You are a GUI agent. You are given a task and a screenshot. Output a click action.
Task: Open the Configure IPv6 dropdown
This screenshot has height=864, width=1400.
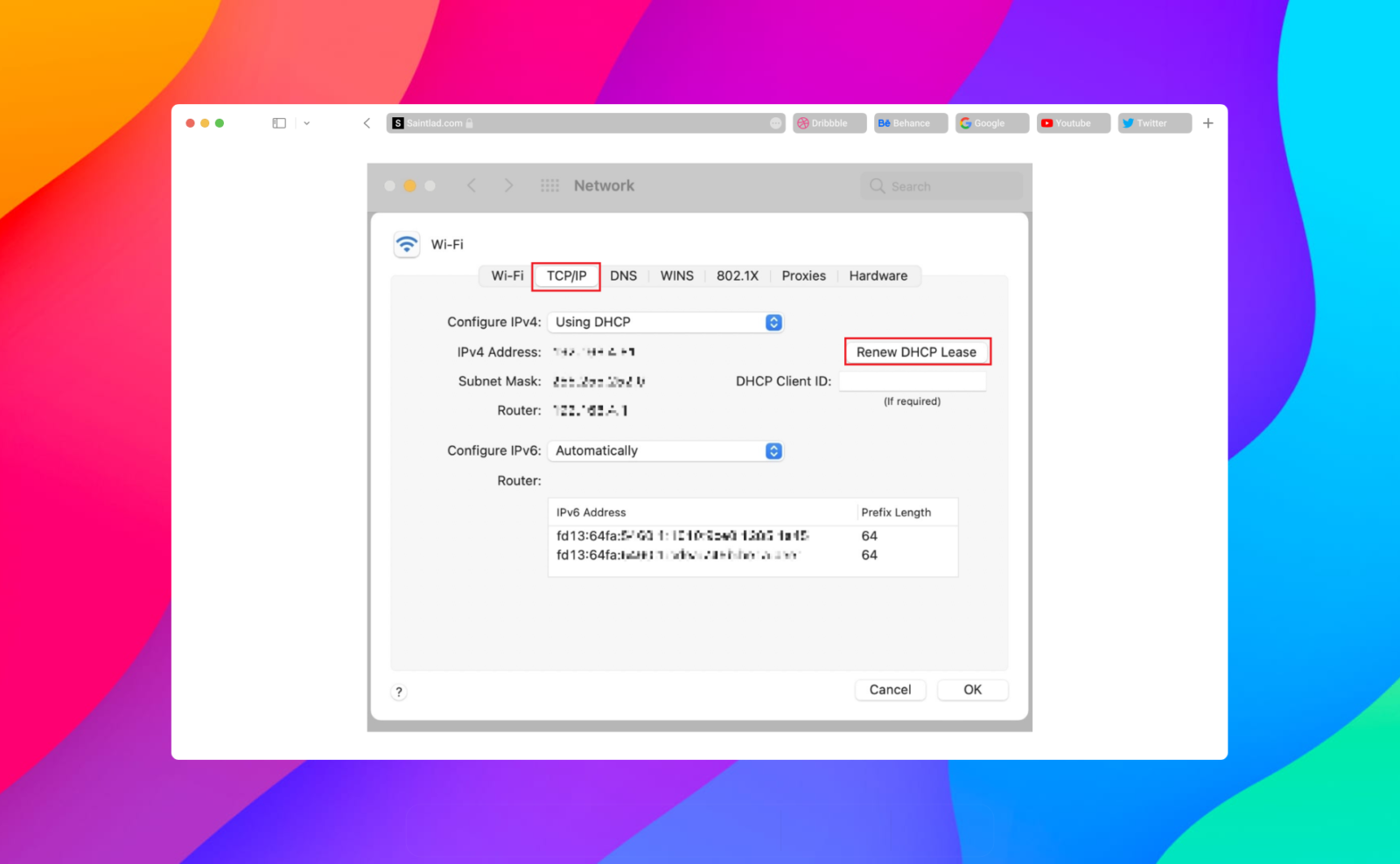(665, 450)
